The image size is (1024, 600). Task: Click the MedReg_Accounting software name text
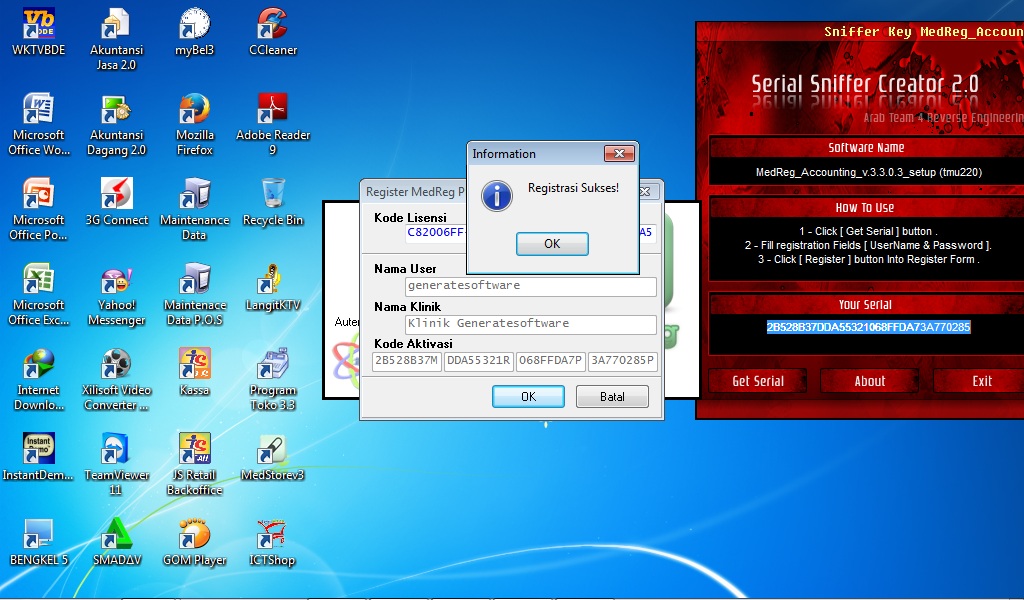click(x=869, y=172)
